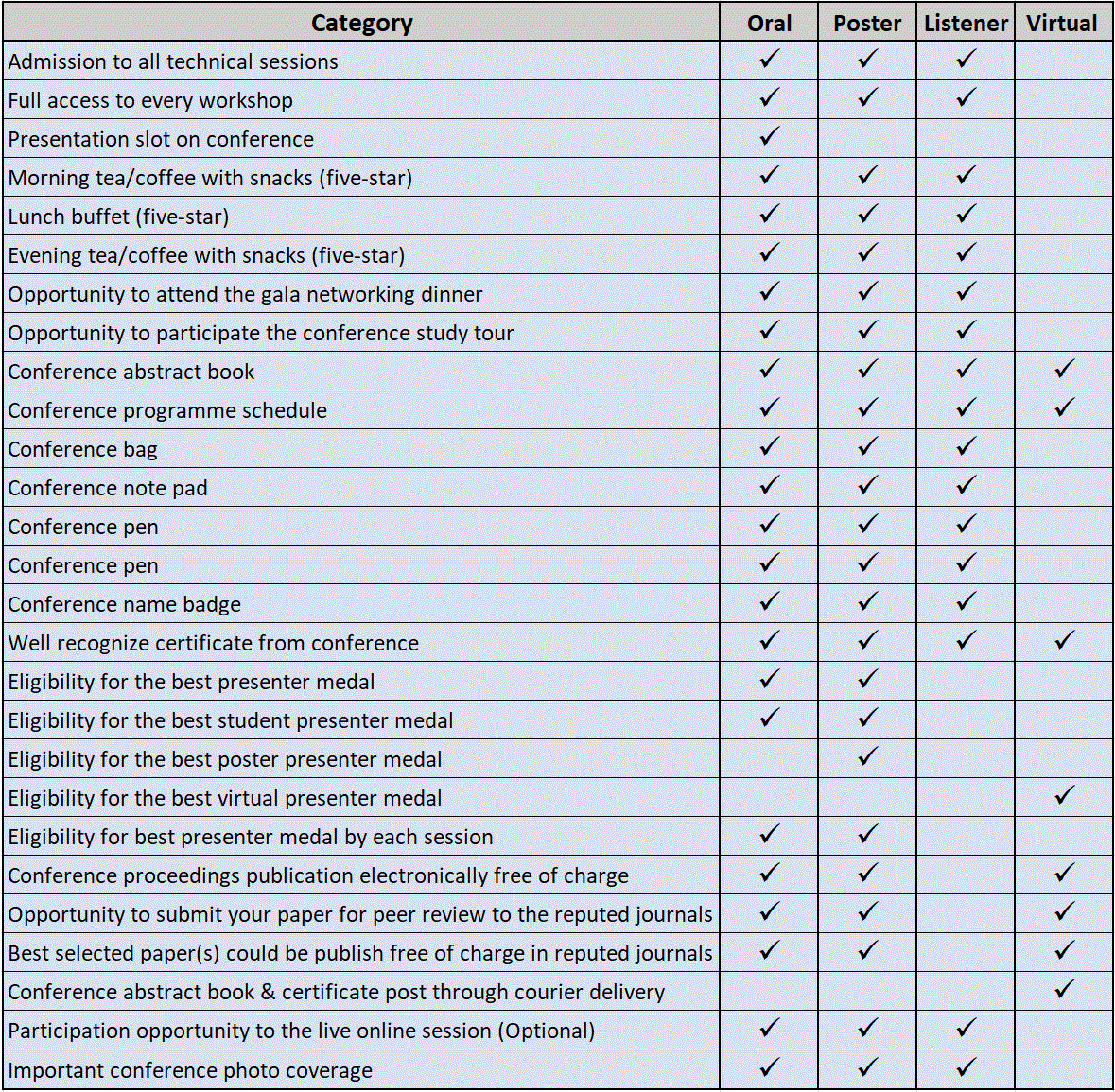This screenshot has width=1115, height=1092.
Task: Select the "Conference note pad" row label
Action: tap(108, 488)
